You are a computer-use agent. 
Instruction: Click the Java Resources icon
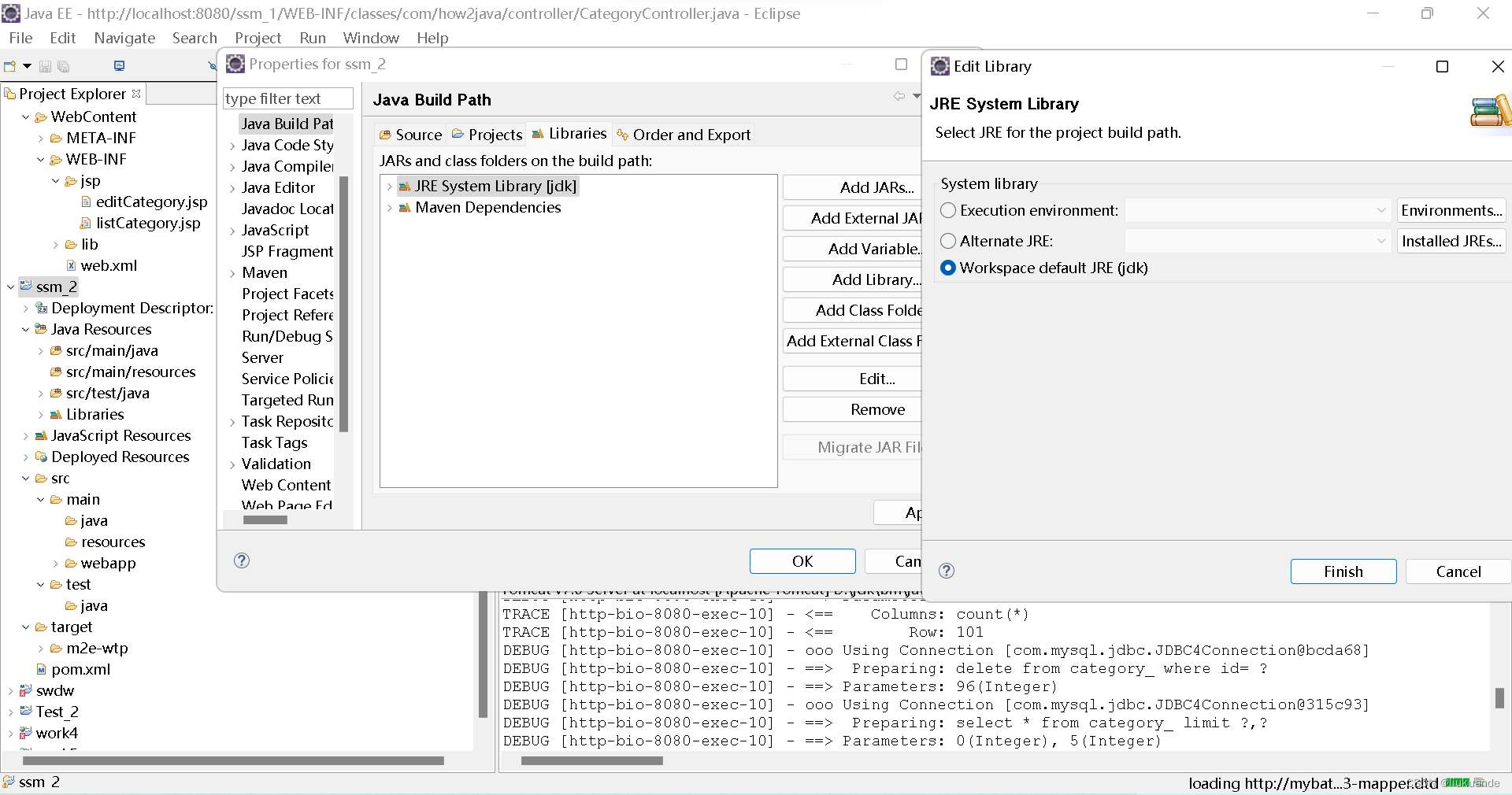(41, 329)
